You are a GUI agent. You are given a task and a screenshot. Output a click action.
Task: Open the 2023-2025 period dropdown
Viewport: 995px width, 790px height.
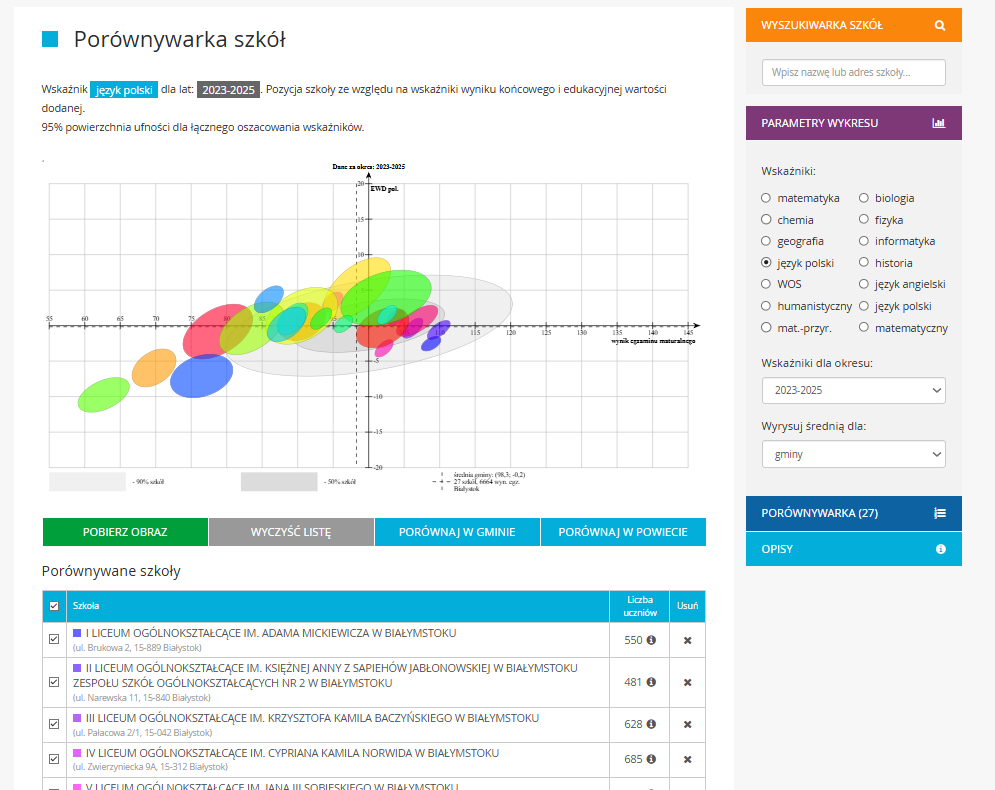(x=853, y=390)
